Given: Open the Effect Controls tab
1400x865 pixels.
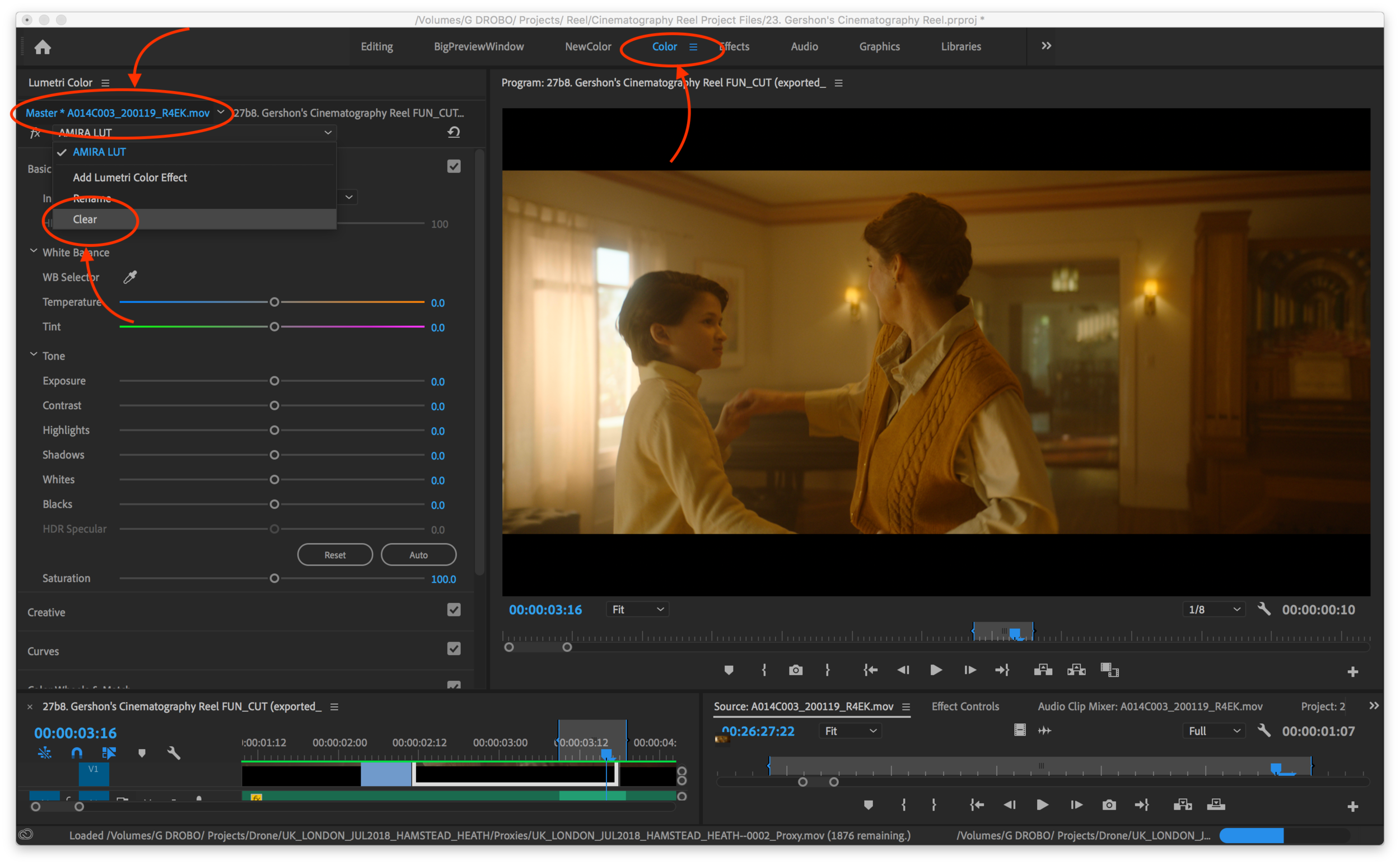Looking at the screenshot, I should (x=965, y=707).
